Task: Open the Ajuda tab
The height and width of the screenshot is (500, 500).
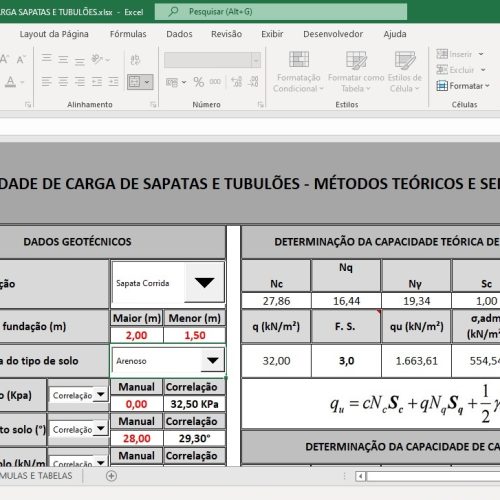Action: 395,34
